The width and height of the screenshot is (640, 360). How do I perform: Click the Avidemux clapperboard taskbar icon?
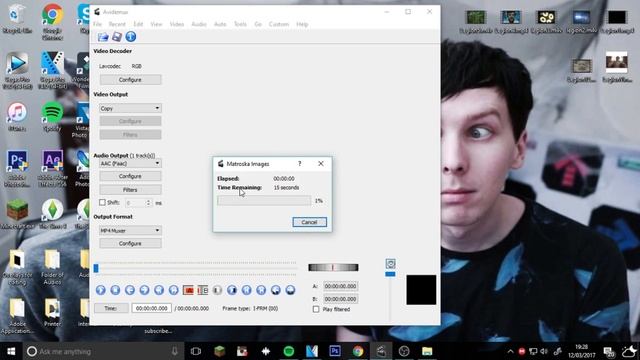point(381,351)
